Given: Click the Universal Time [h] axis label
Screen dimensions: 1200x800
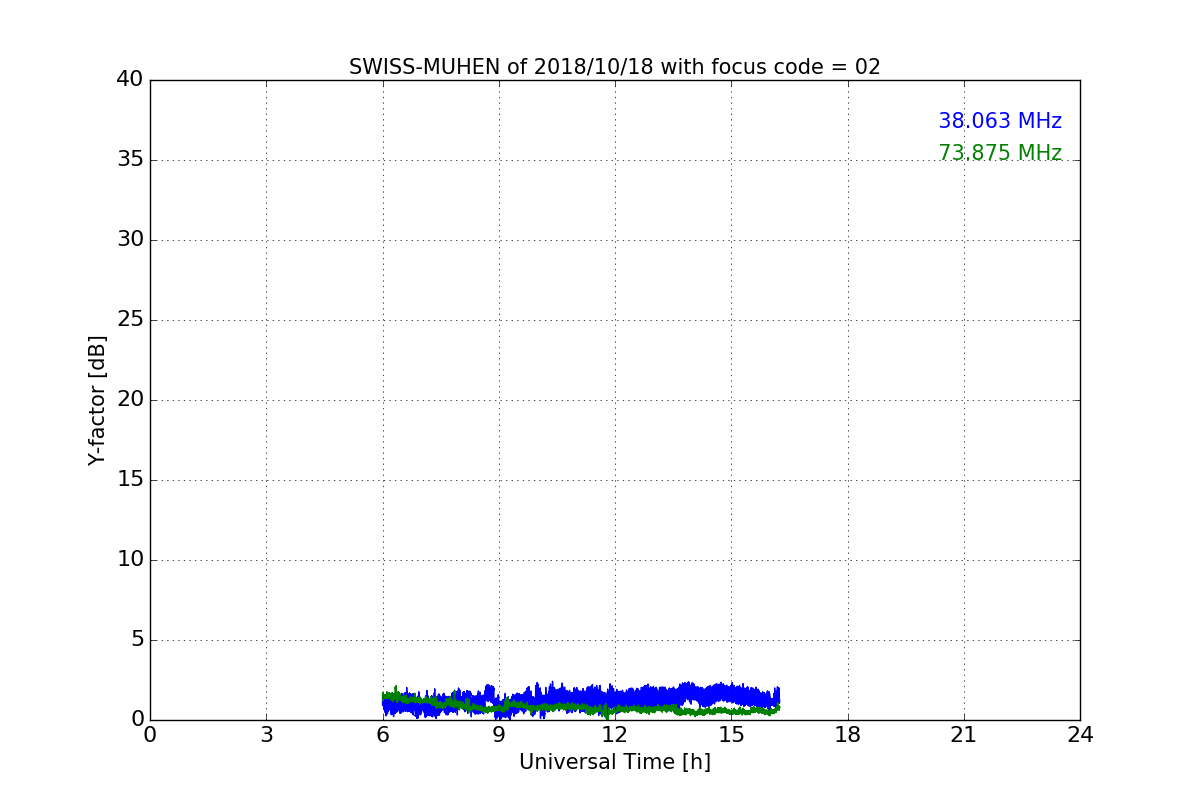Looking at the screenshot, I should [615, 762].
